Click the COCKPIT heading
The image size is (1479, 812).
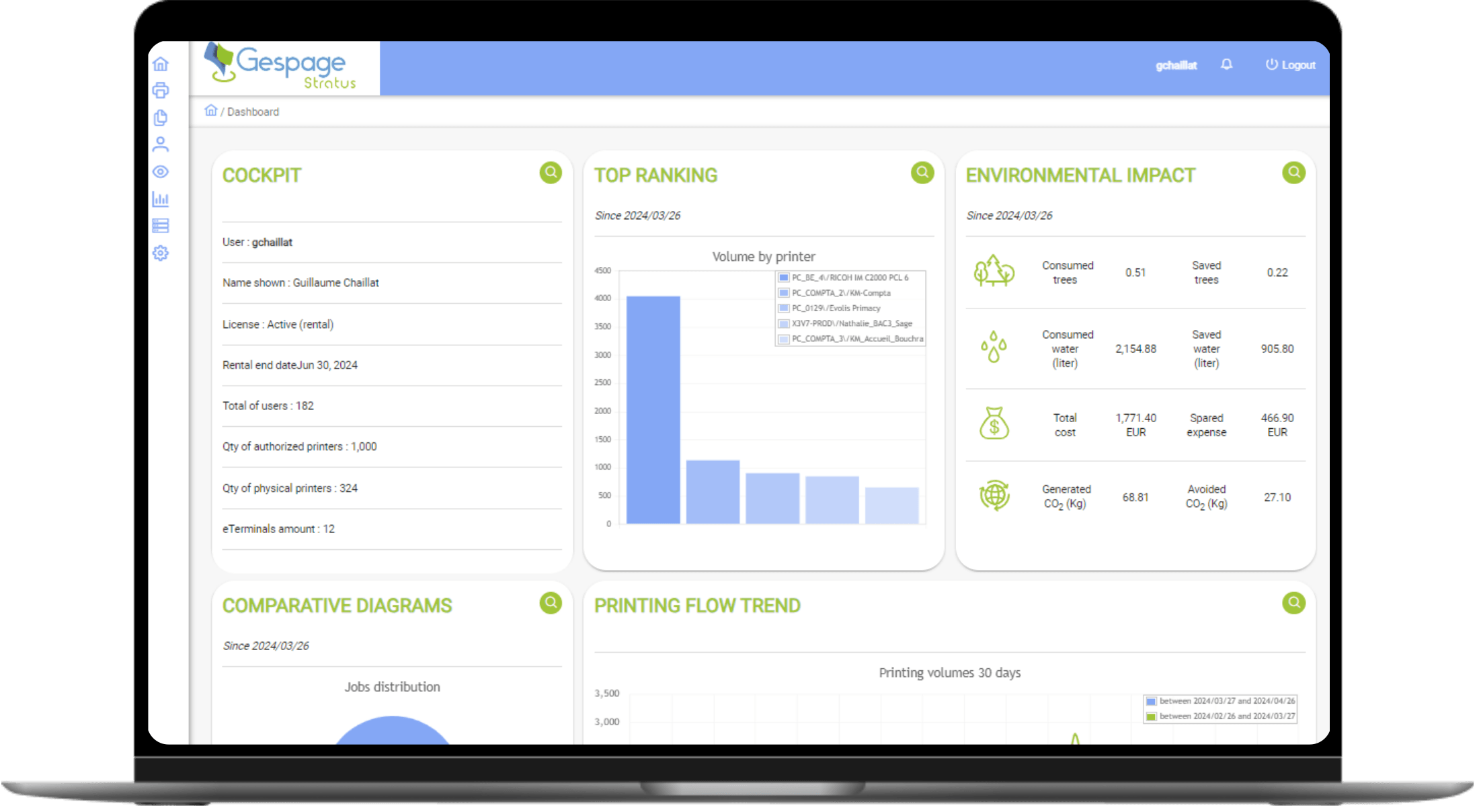tap(262, 175)
